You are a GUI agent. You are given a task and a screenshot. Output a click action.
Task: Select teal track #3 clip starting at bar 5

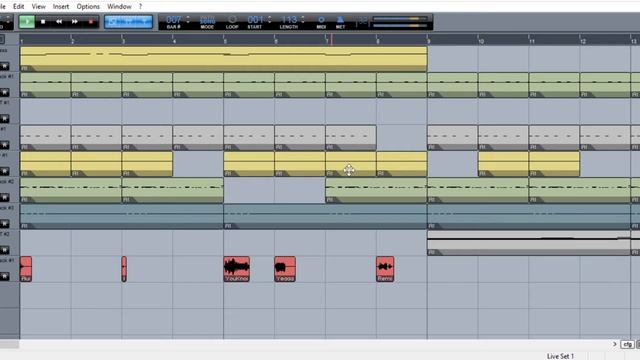[x=325, y=216]
